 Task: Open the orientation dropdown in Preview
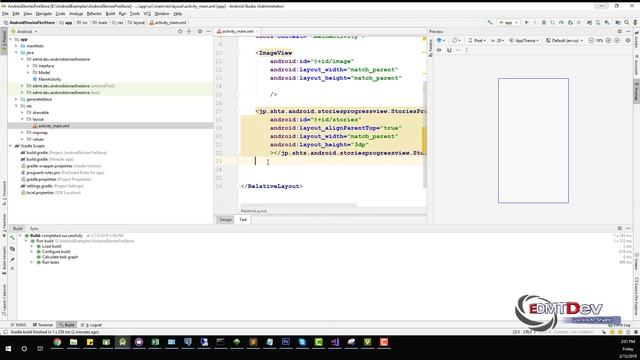pyautogui.click(x=456, y=40)
